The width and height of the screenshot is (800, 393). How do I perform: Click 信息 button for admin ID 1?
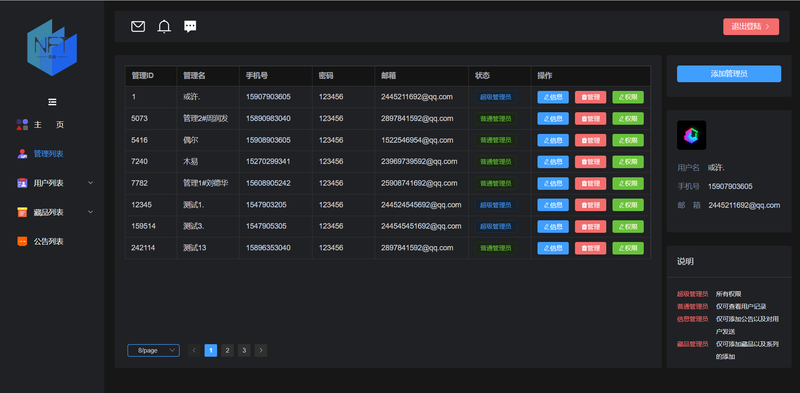click(553, 97)
